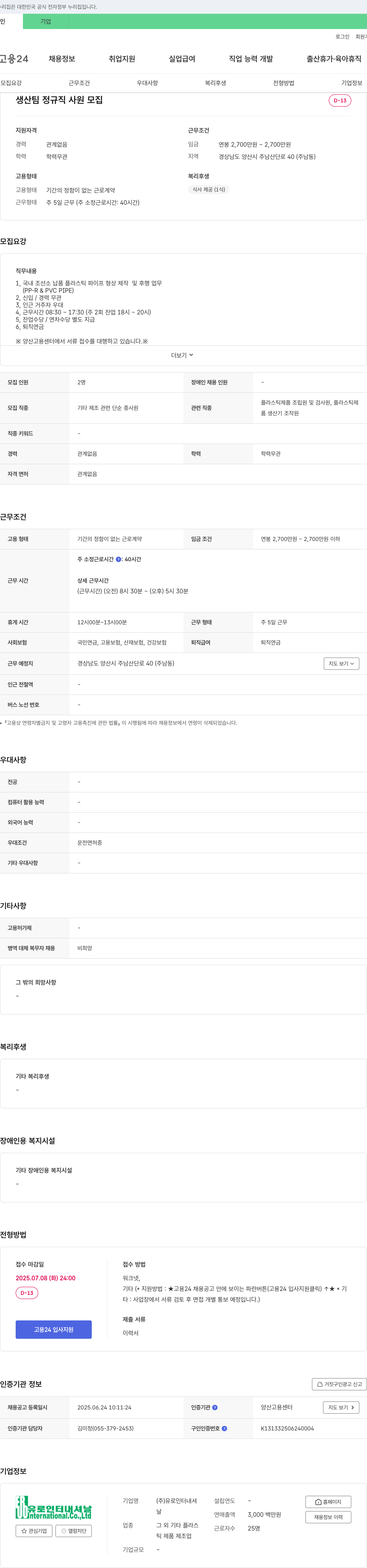Click the 12시00분~13시00분 break time value
This screenshot has height=1568, width=367.
pos(102,622)
